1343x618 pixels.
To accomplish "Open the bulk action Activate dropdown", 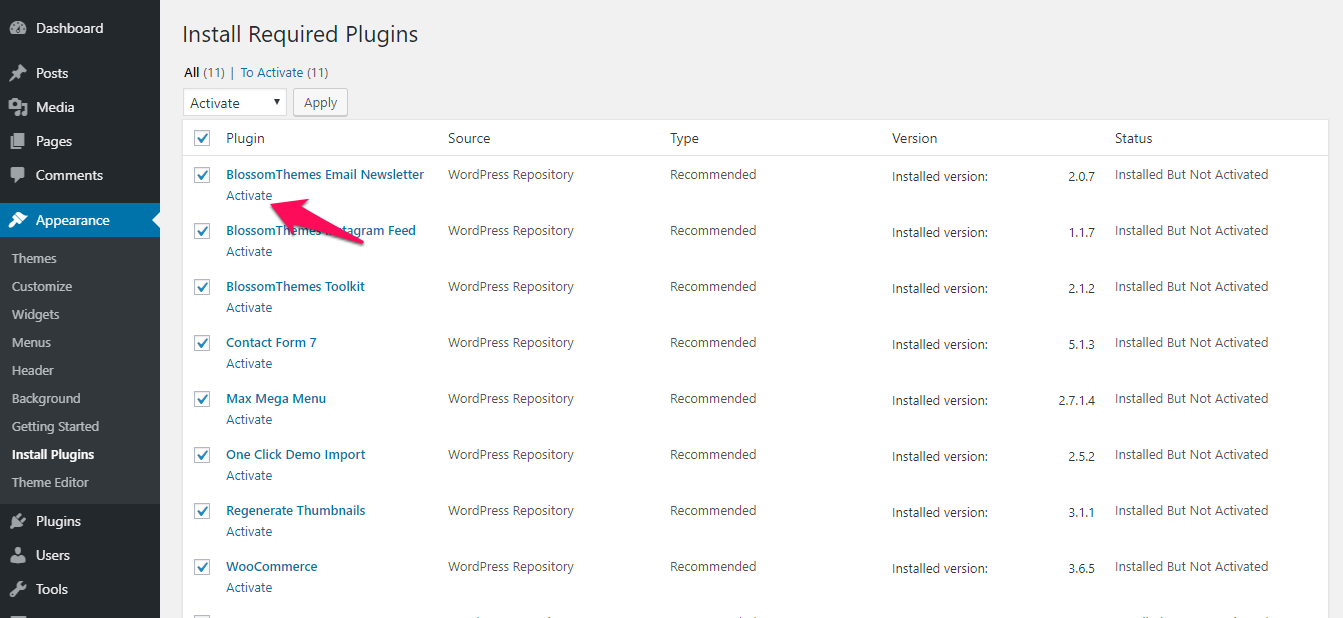I will pos(235,102).
